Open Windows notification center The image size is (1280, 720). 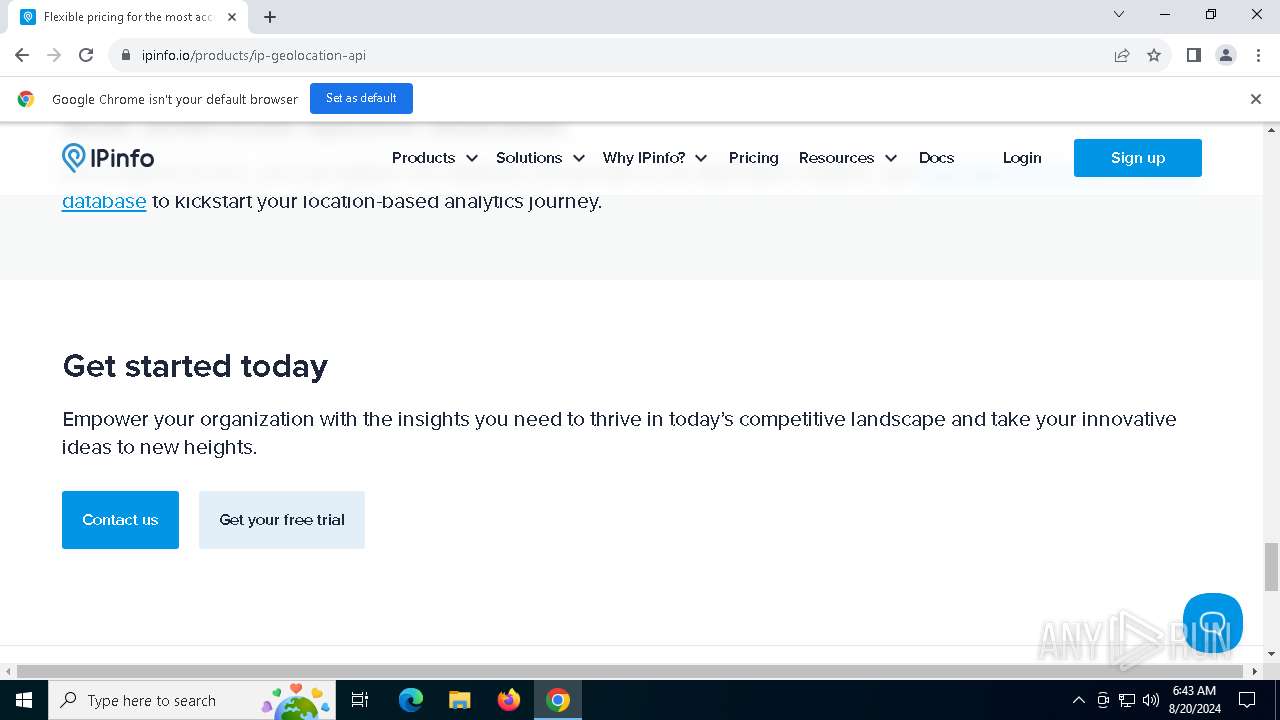point(1247,700)
